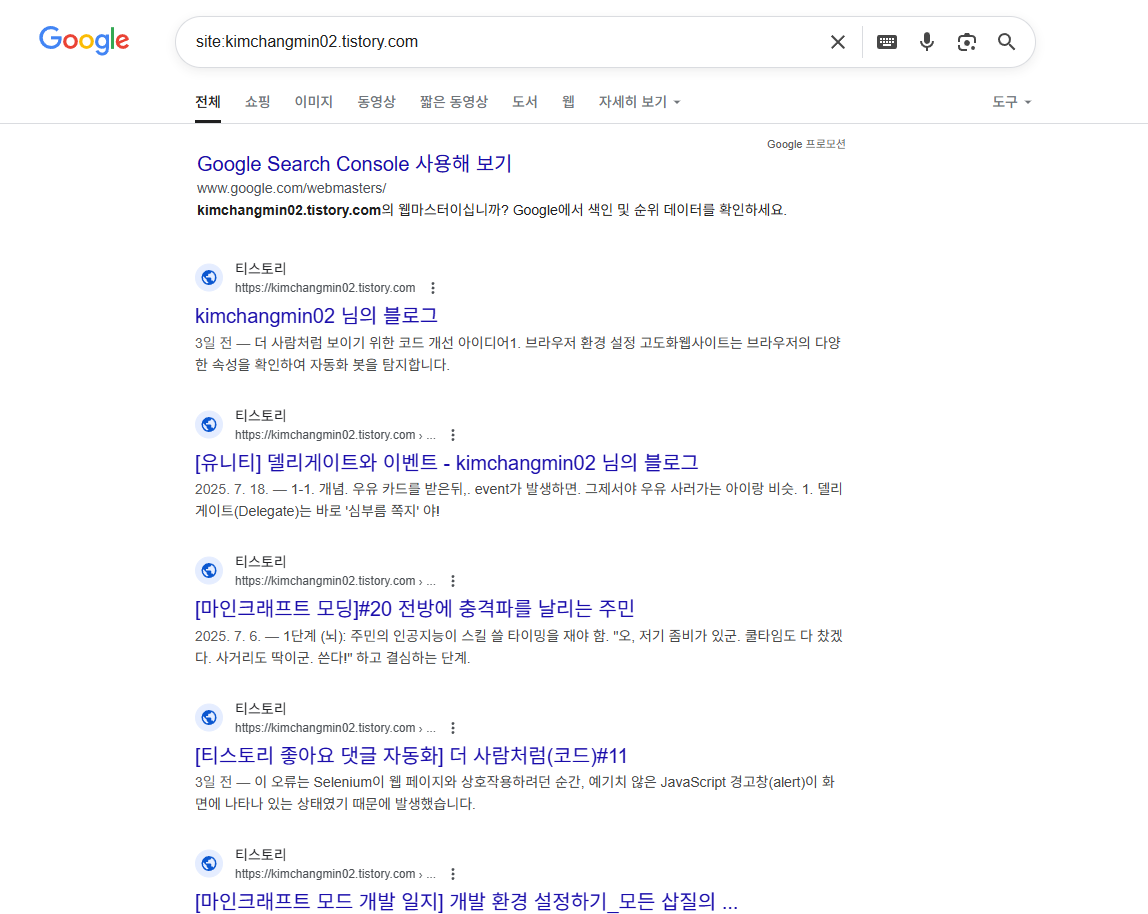Click the globe favicon of the 마인크래프트 모드 개발 일지 result

tap(209, 863)
